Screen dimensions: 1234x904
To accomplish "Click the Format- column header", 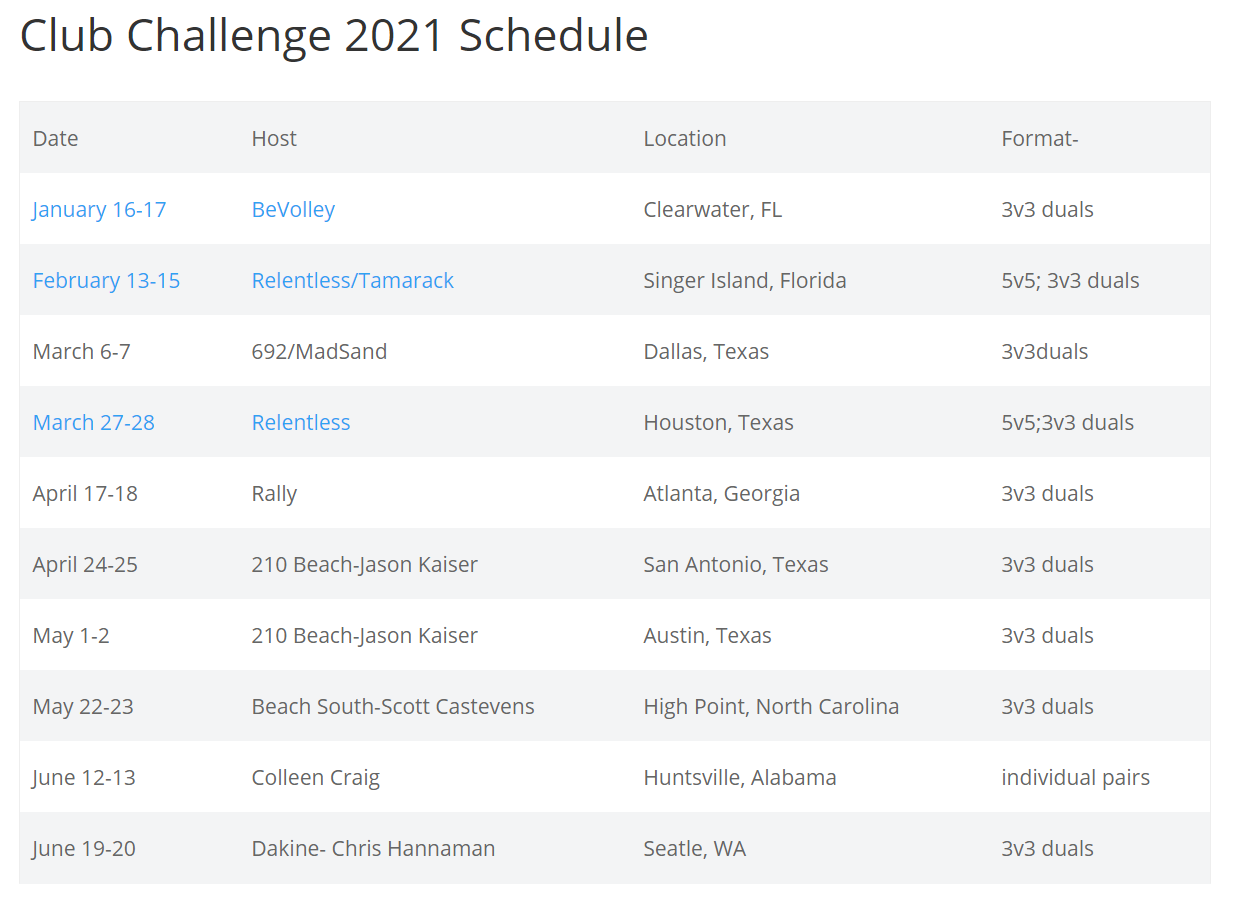I will point(1040,138).
